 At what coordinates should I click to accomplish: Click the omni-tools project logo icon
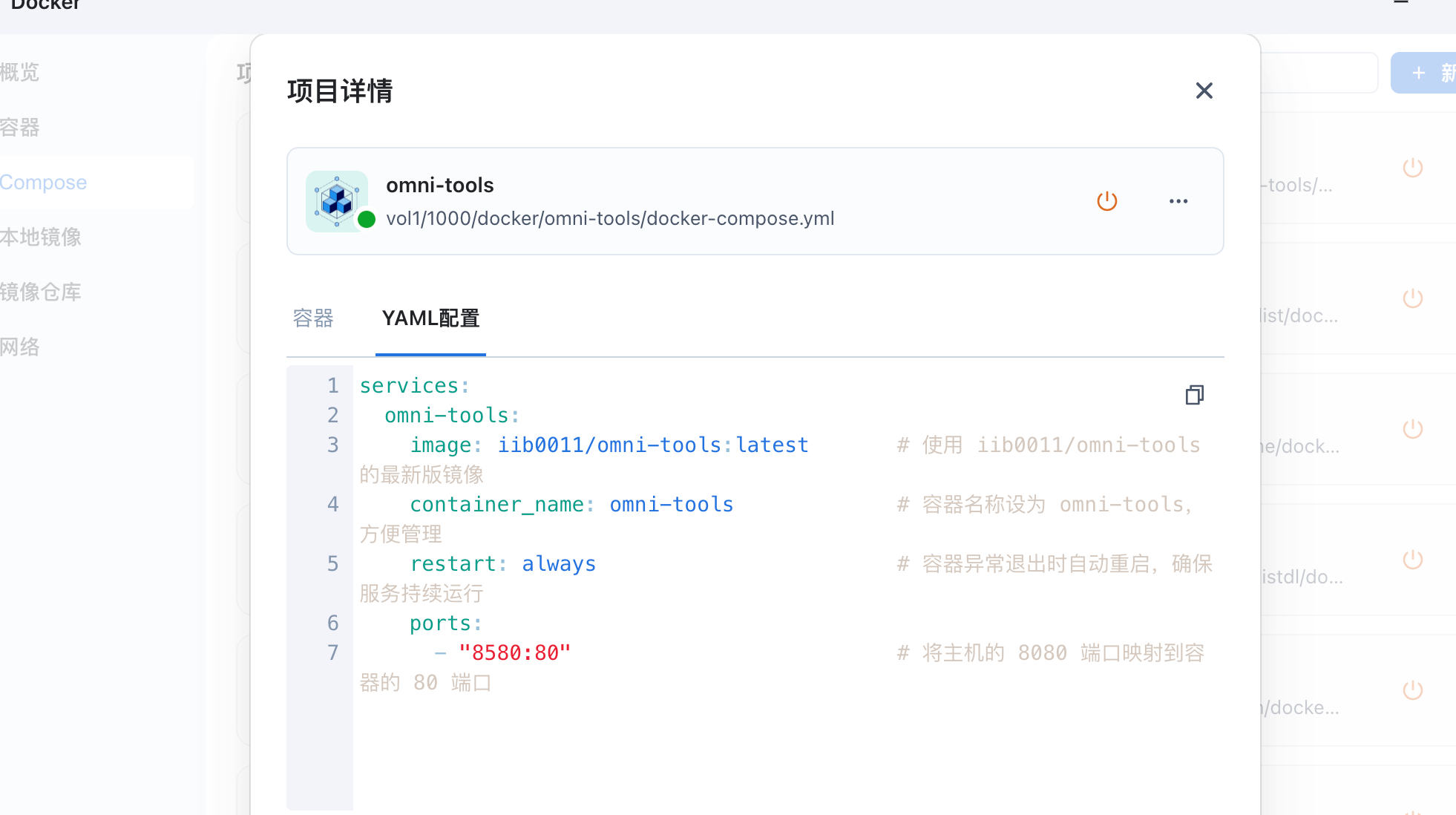337,201
